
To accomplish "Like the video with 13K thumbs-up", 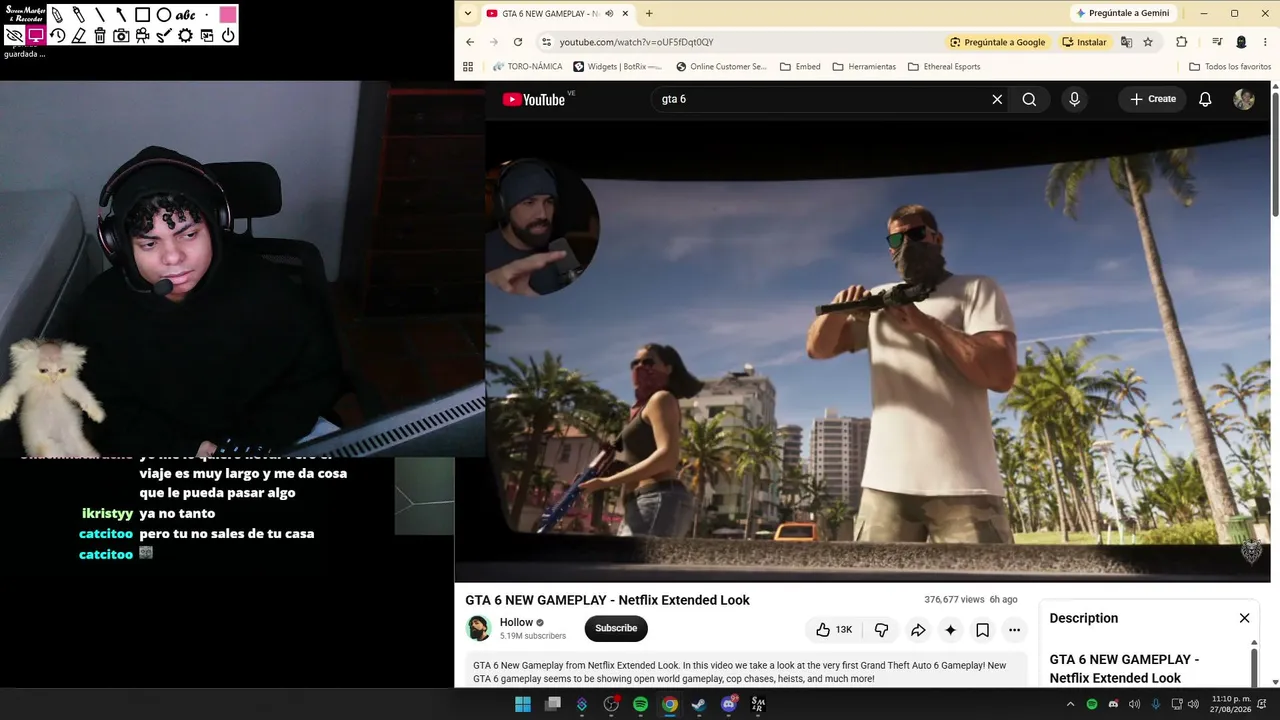I will (x=834, y=629).
